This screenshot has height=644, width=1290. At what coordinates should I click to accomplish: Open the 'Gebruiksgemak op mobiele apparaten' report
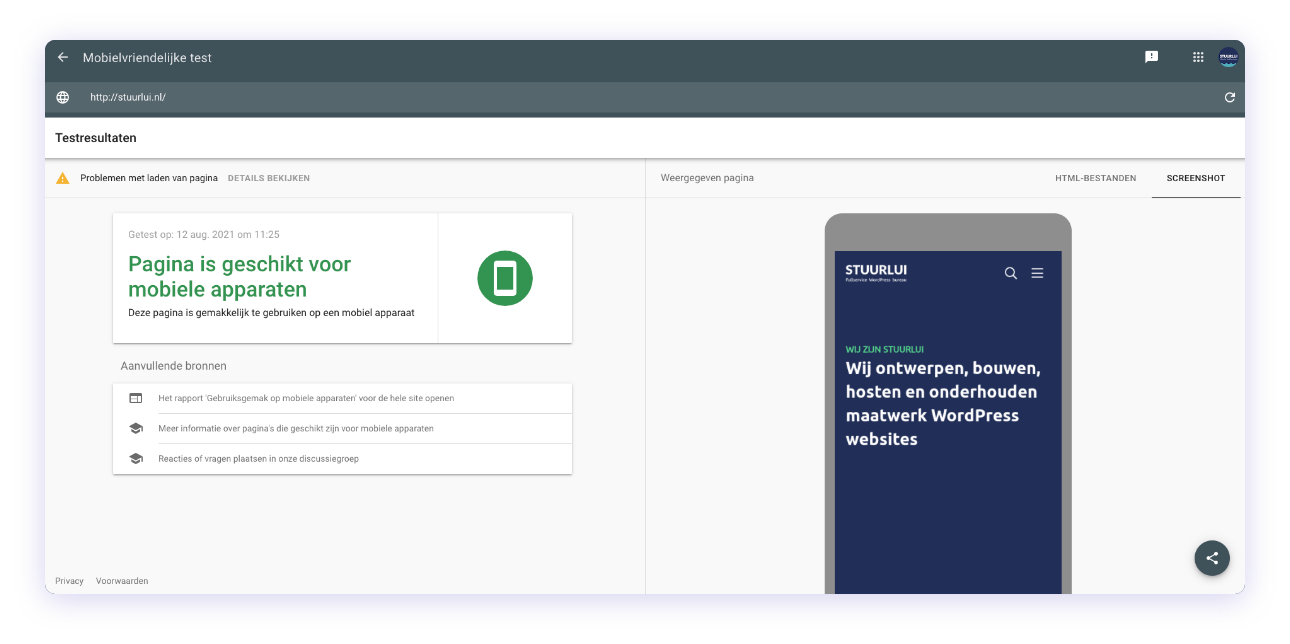coord(306,398)
